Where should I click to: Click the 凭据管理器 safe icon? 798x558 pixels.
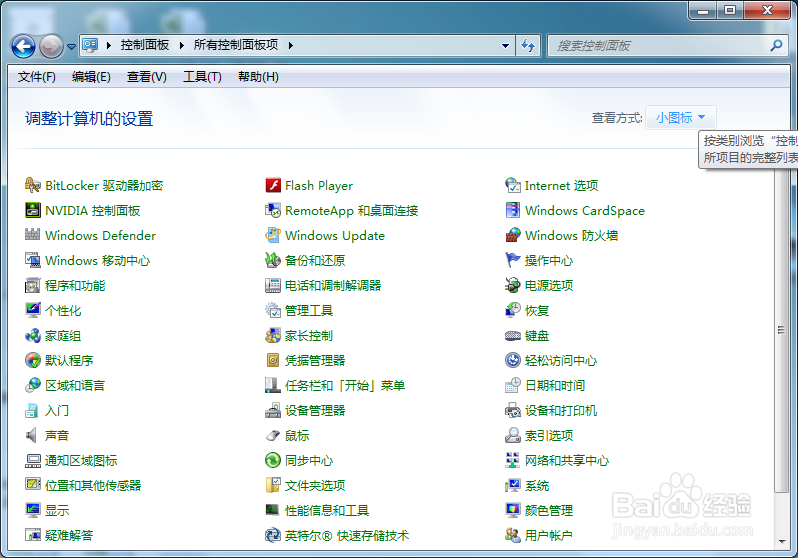tap(273, 360)
